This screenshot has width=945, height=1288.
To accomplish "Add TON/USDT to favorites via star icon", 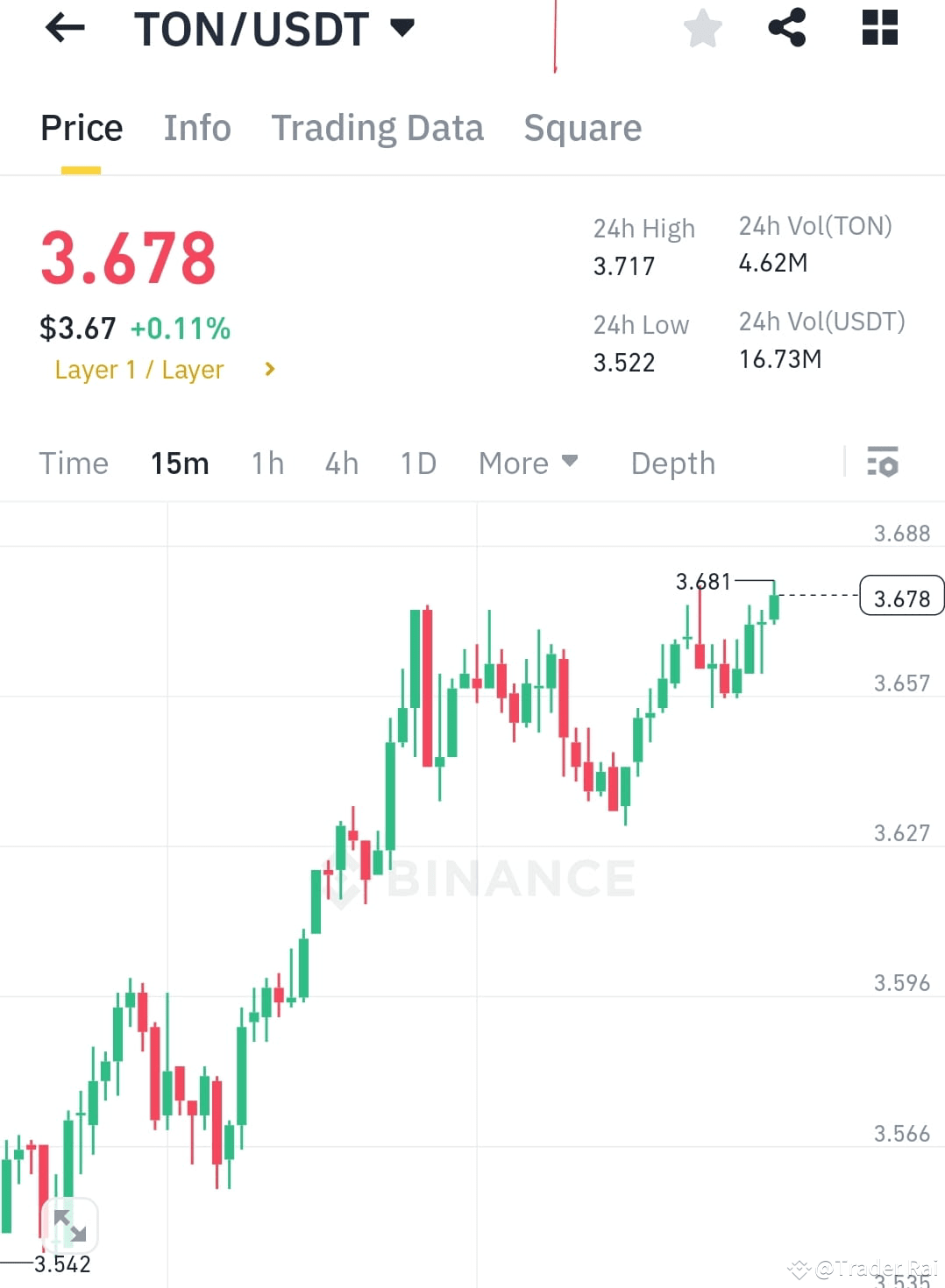I will click(703, 28).
